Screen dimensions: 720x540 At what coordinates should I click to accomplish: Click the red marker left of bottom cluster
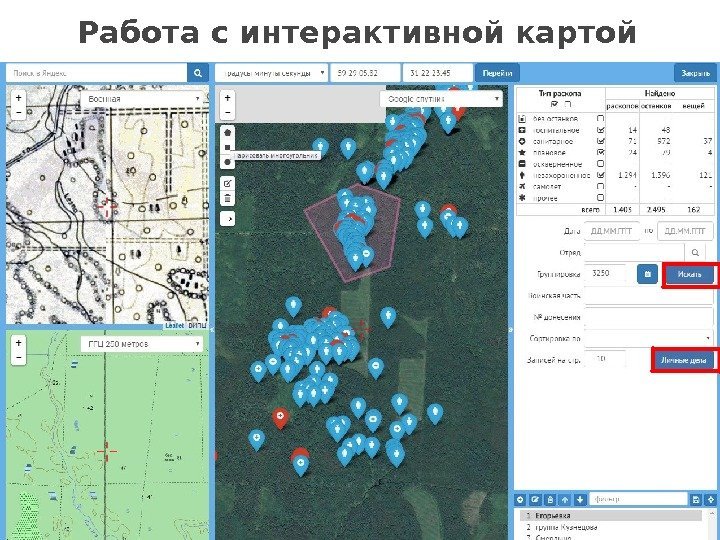coord(280,418)
